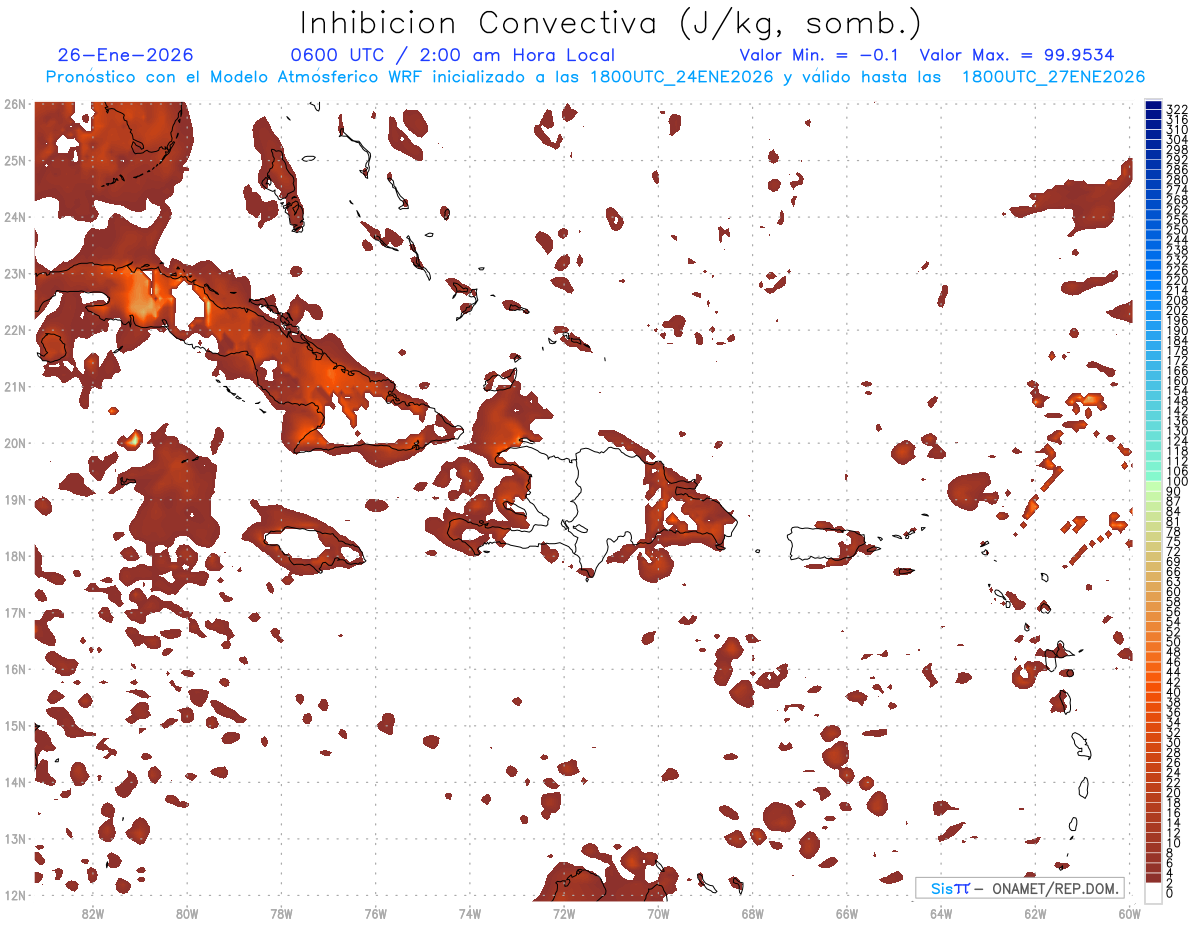Click the 21N latitude label
Viewport: 1200px width, 927px height.
(15, 386)
